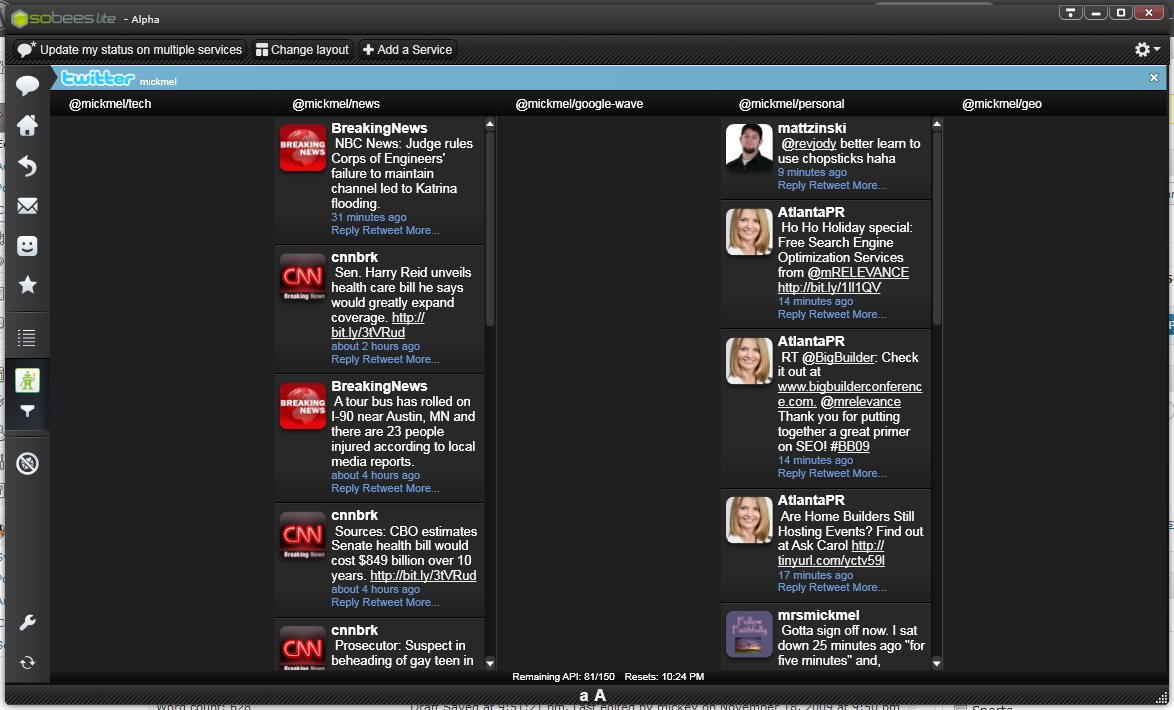Reply to the cnnbrk CBO estimates tweet
Viewport: 1174px width, 710px height.
(345, 602)
